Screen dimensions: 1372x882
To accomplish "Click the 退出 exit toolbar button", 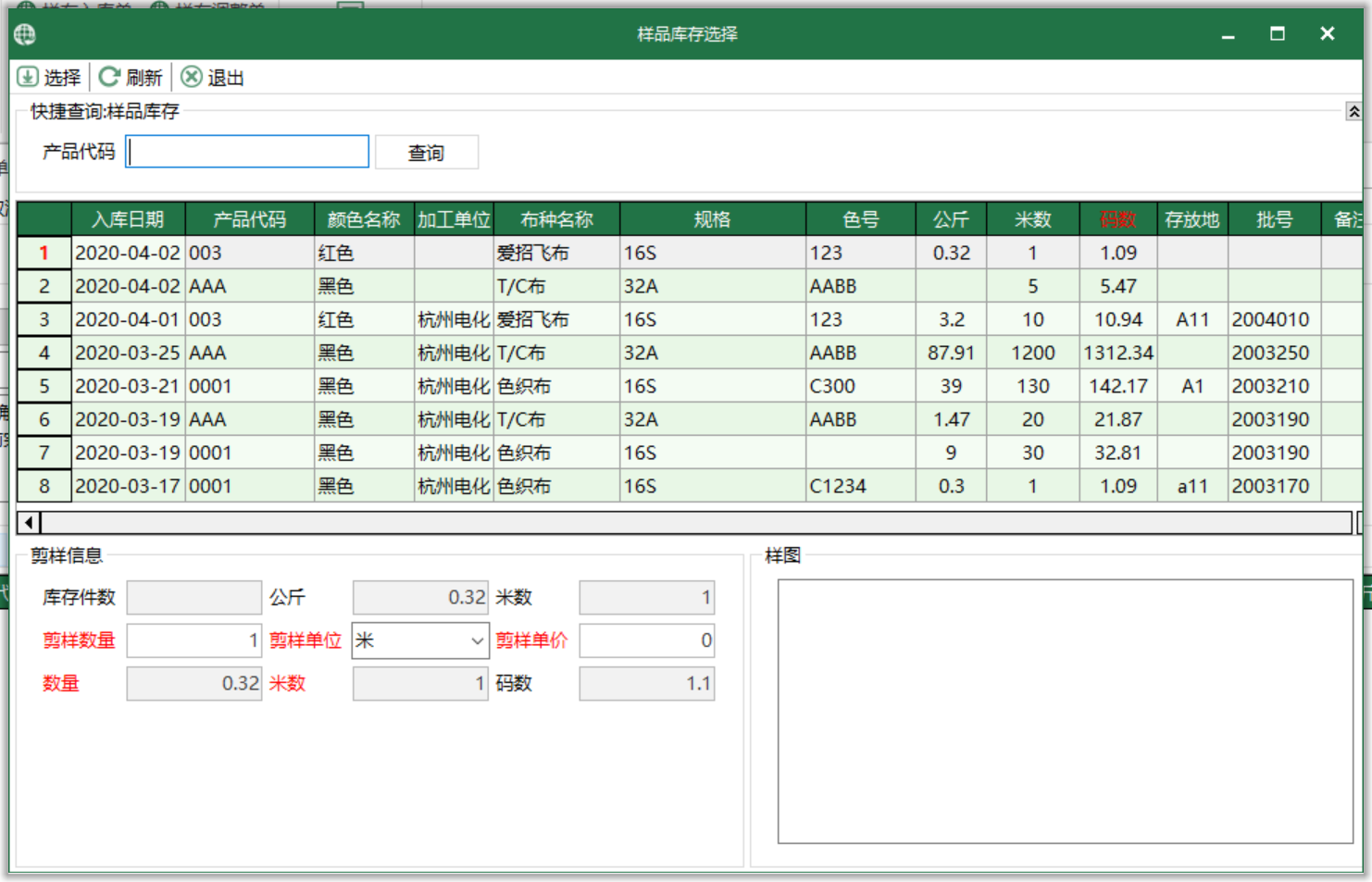I will click(212, 78).
